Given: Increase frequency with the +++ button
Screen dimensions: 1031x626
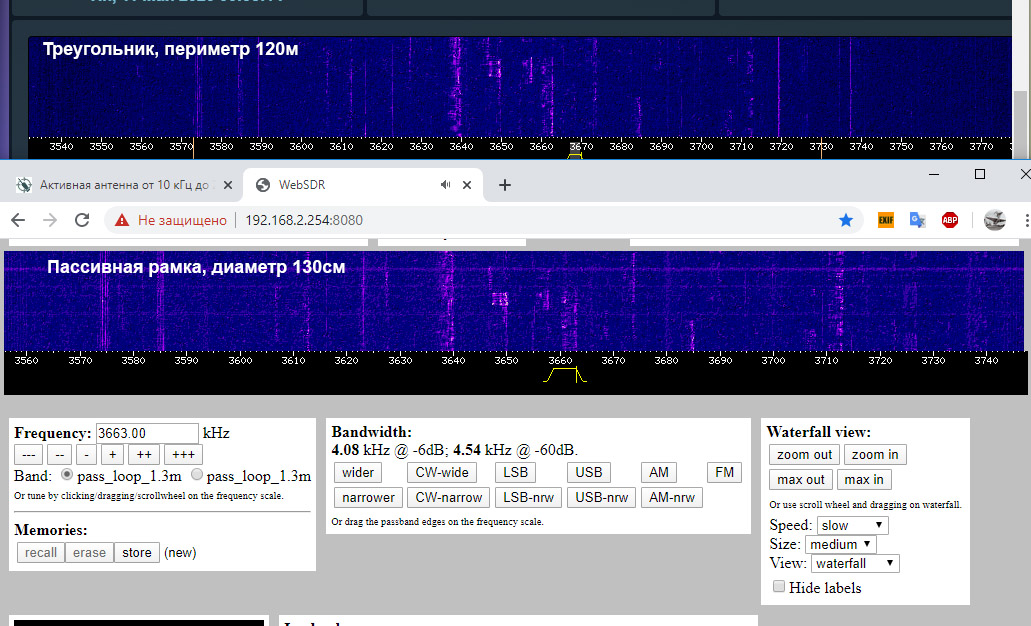Looking at the screenshot, I should 183,454.
